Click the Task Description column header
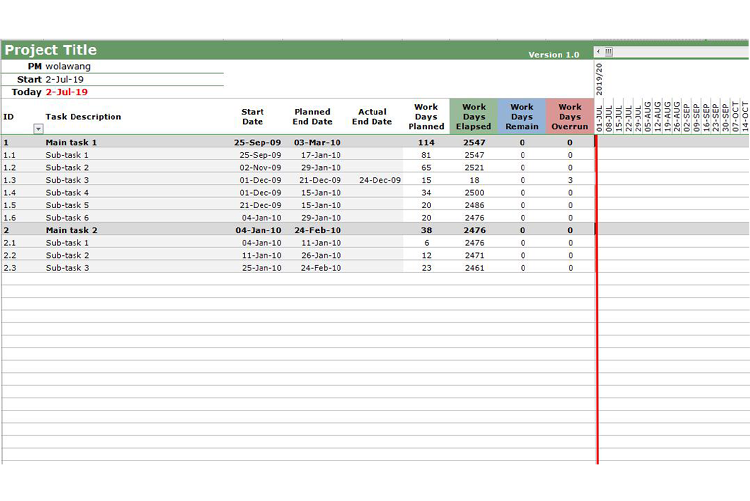Image resolution: width=750 pixels, height=501 pixels. [x=83, y=117]
